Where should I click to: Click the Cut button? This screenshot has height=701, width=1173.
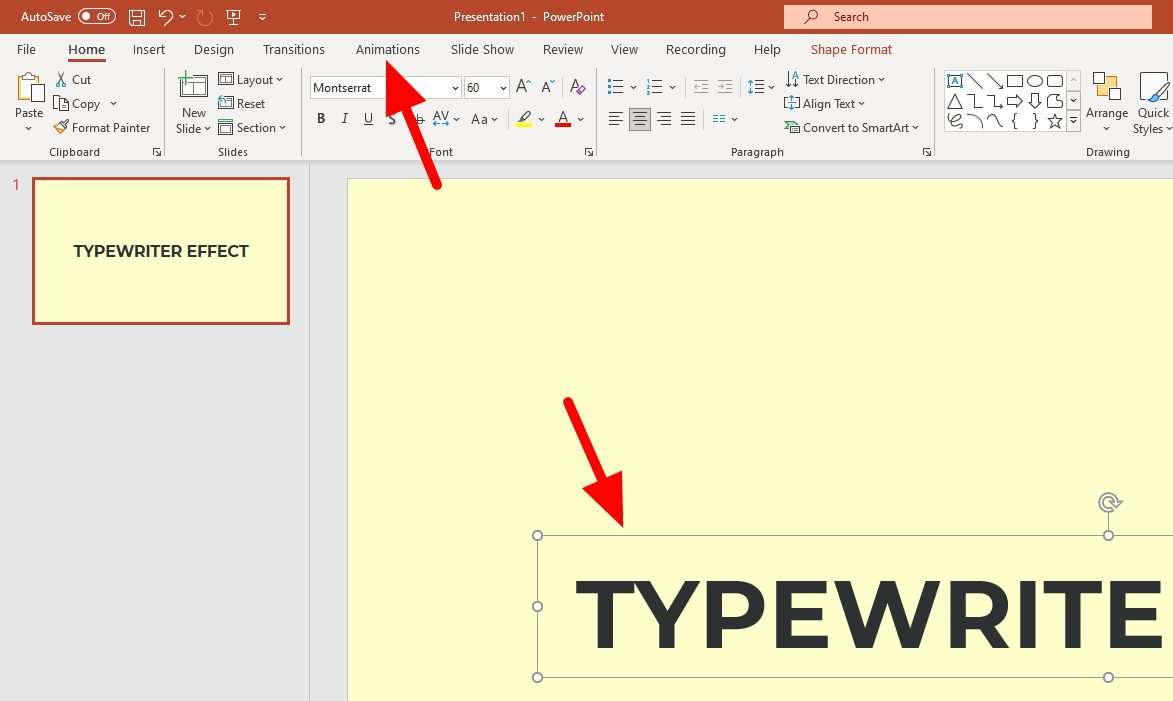click(73, 79)
